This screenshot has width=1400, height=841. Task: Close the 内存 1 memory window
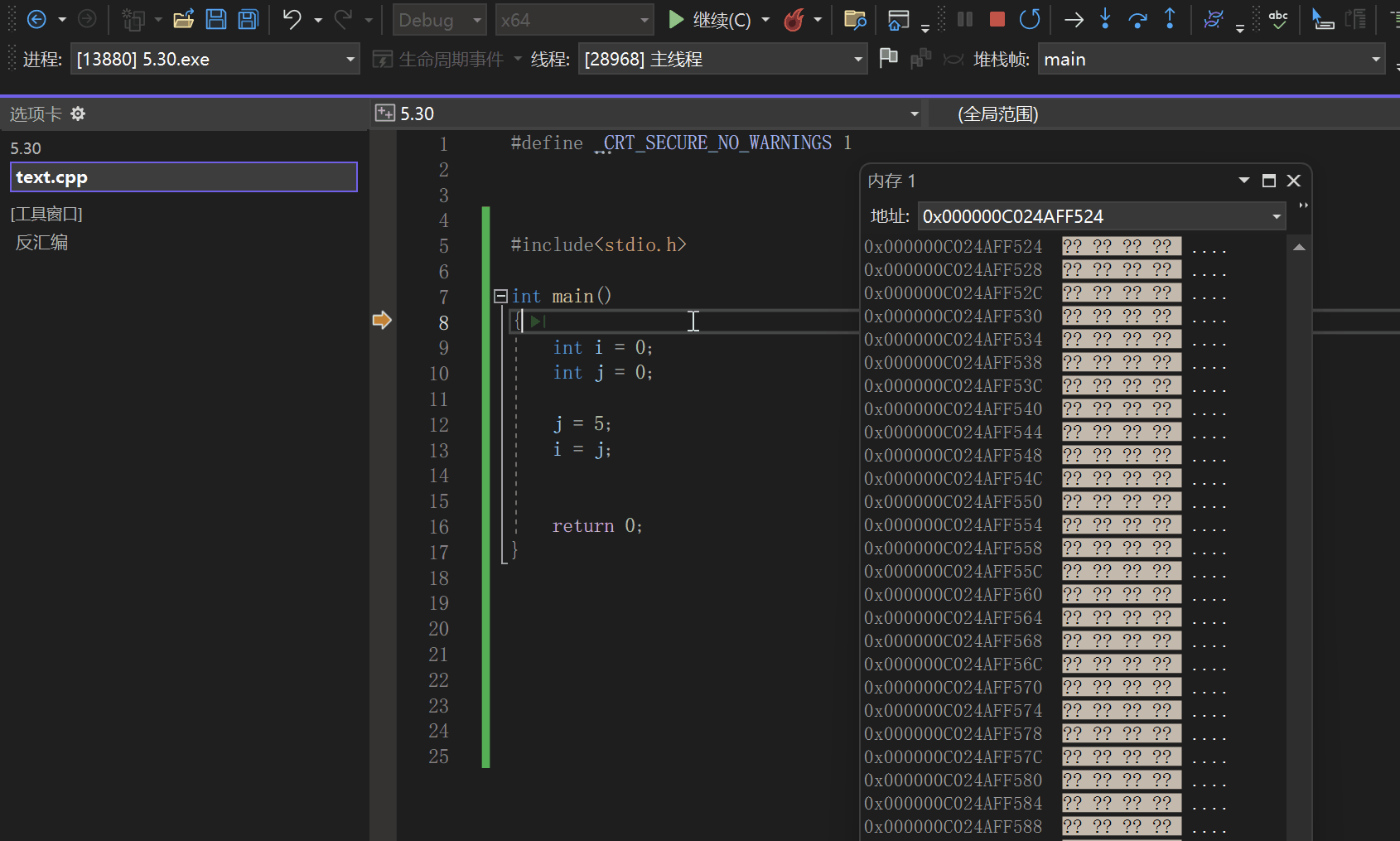(x=1294, y=180)
